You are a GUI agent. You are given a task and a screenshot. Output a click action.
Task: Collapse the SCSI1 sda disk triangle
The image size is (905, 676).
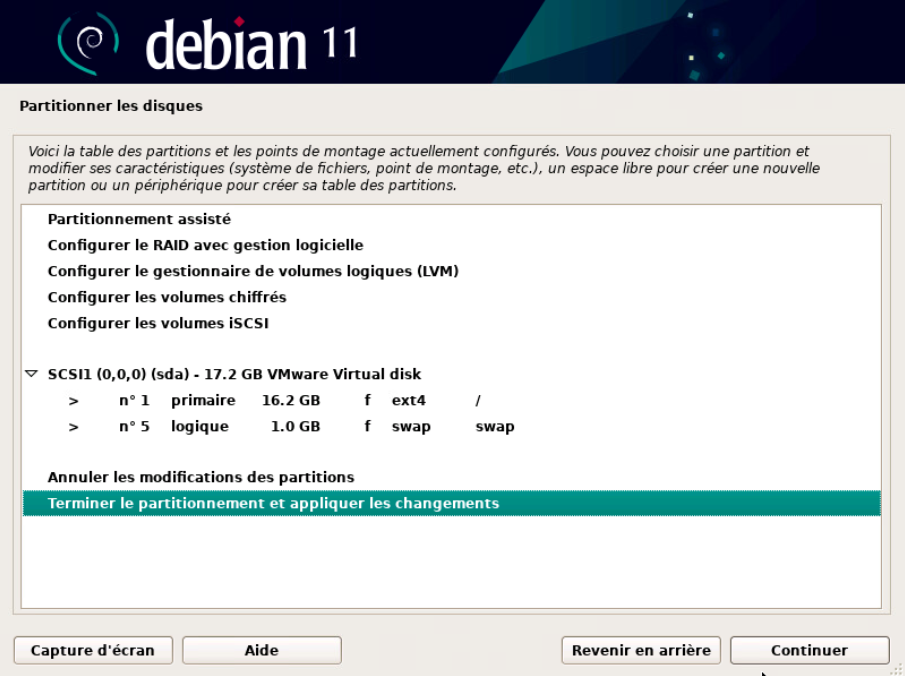tap(32, 374)
